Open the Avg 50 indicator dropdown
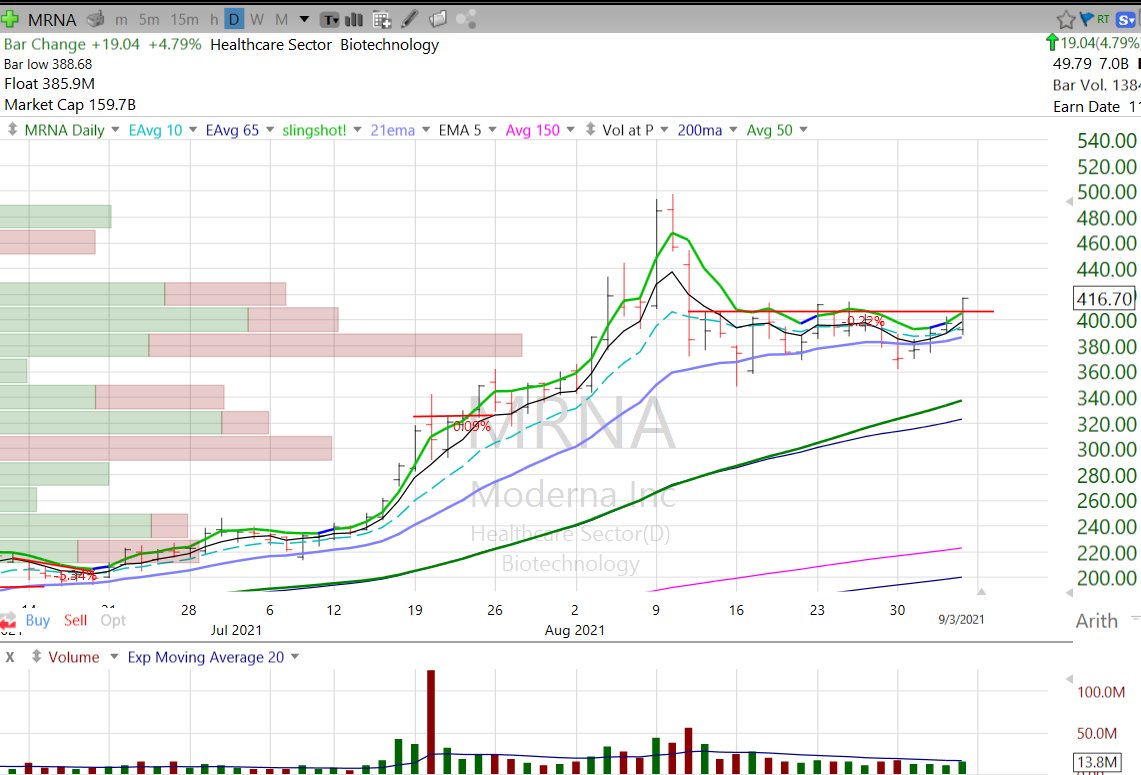This screenshot has height=775, width=1141. click(803, 130)
